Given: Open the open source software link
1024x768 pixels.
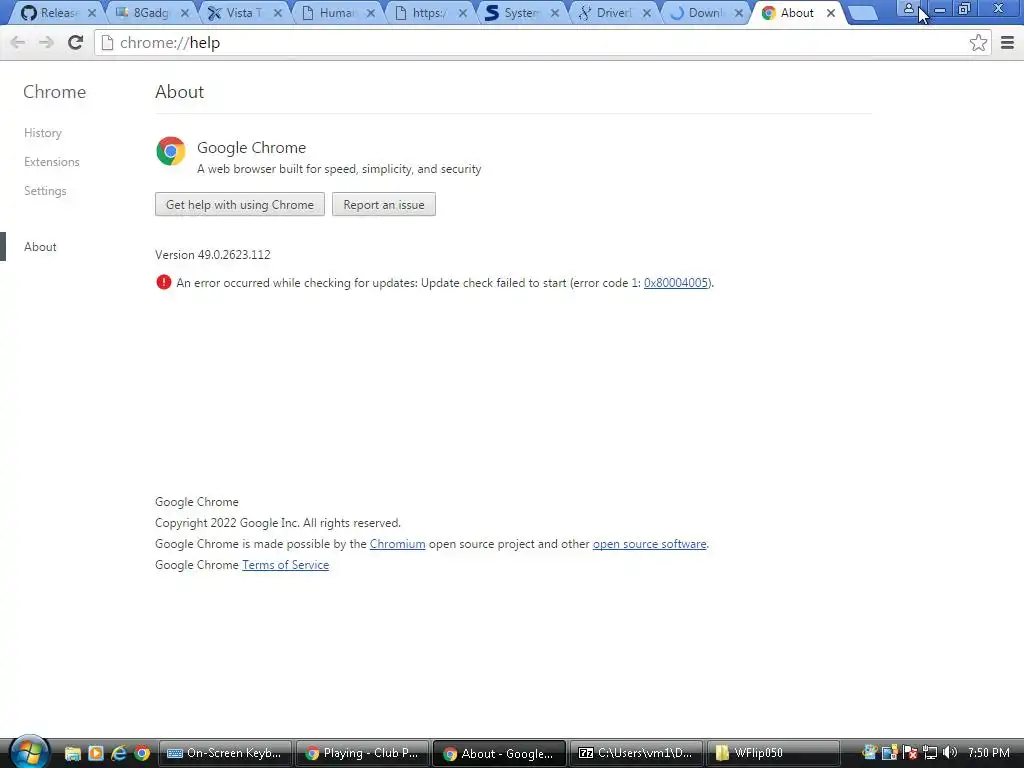Looking at the screenshot, I should (649, 544).
